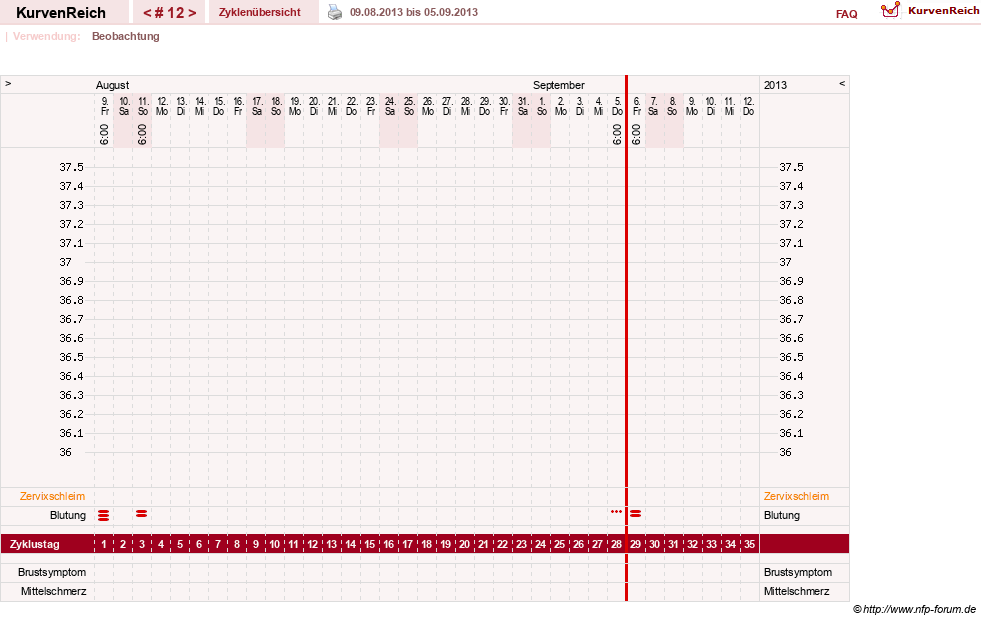The width and height of the screenshot is (981, 621).
Task: Click the left 37.5 temperature label
Action: [71, 167]
